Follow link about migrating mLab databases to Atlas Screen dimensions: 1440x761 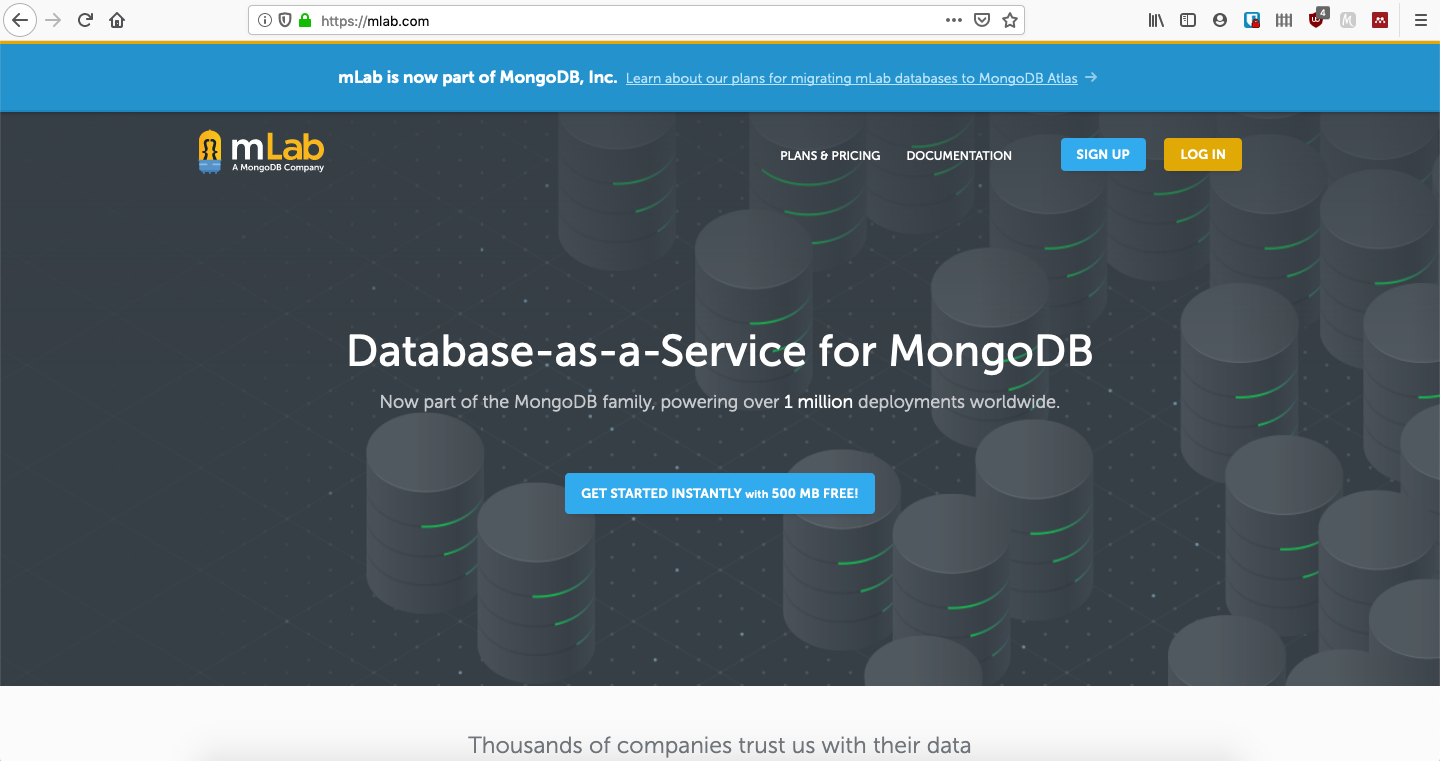coord(852,78)
